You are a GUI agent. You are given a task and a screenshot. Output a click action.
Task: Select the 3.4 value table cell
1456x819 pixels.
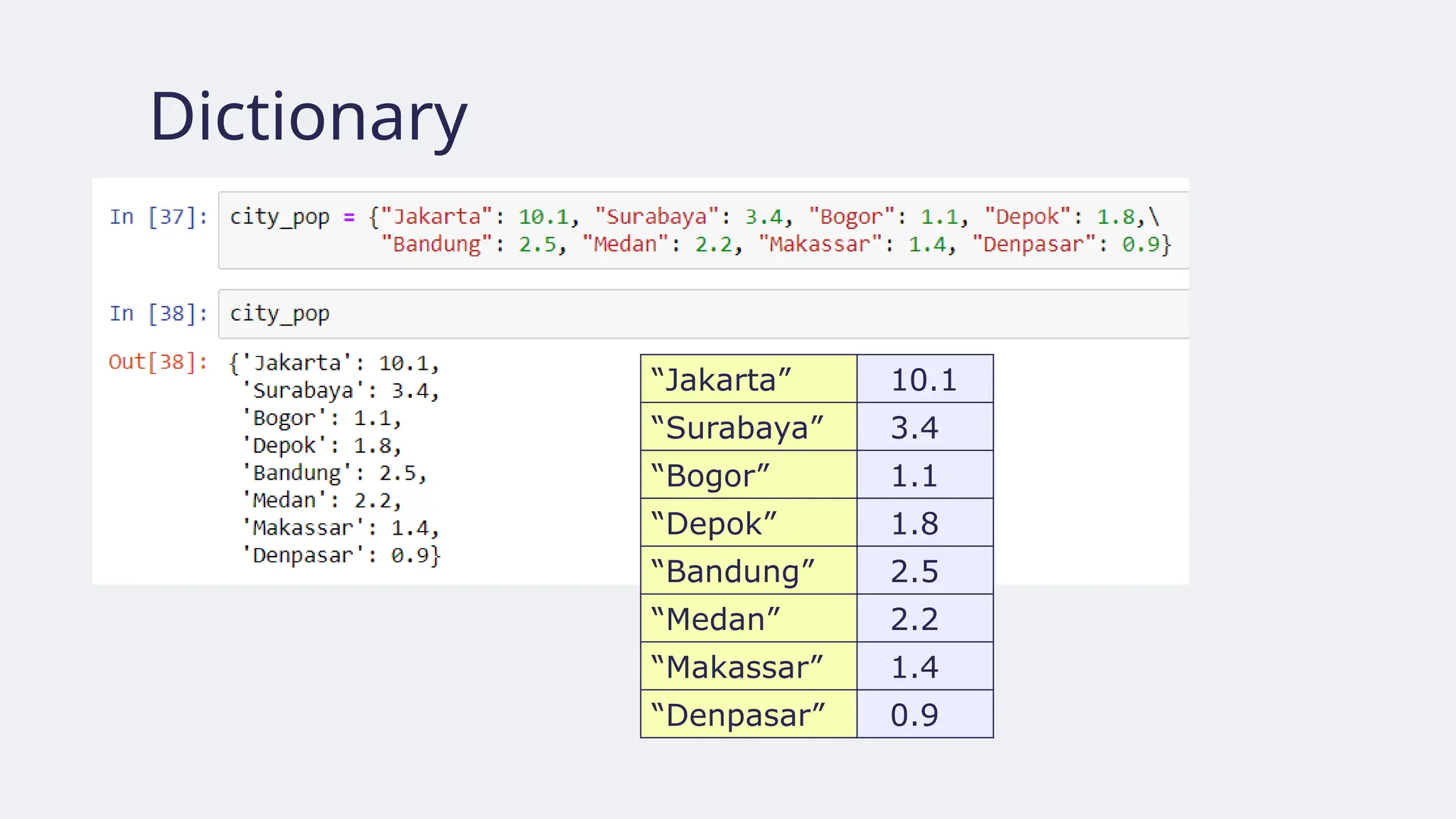tap(925, 427)
